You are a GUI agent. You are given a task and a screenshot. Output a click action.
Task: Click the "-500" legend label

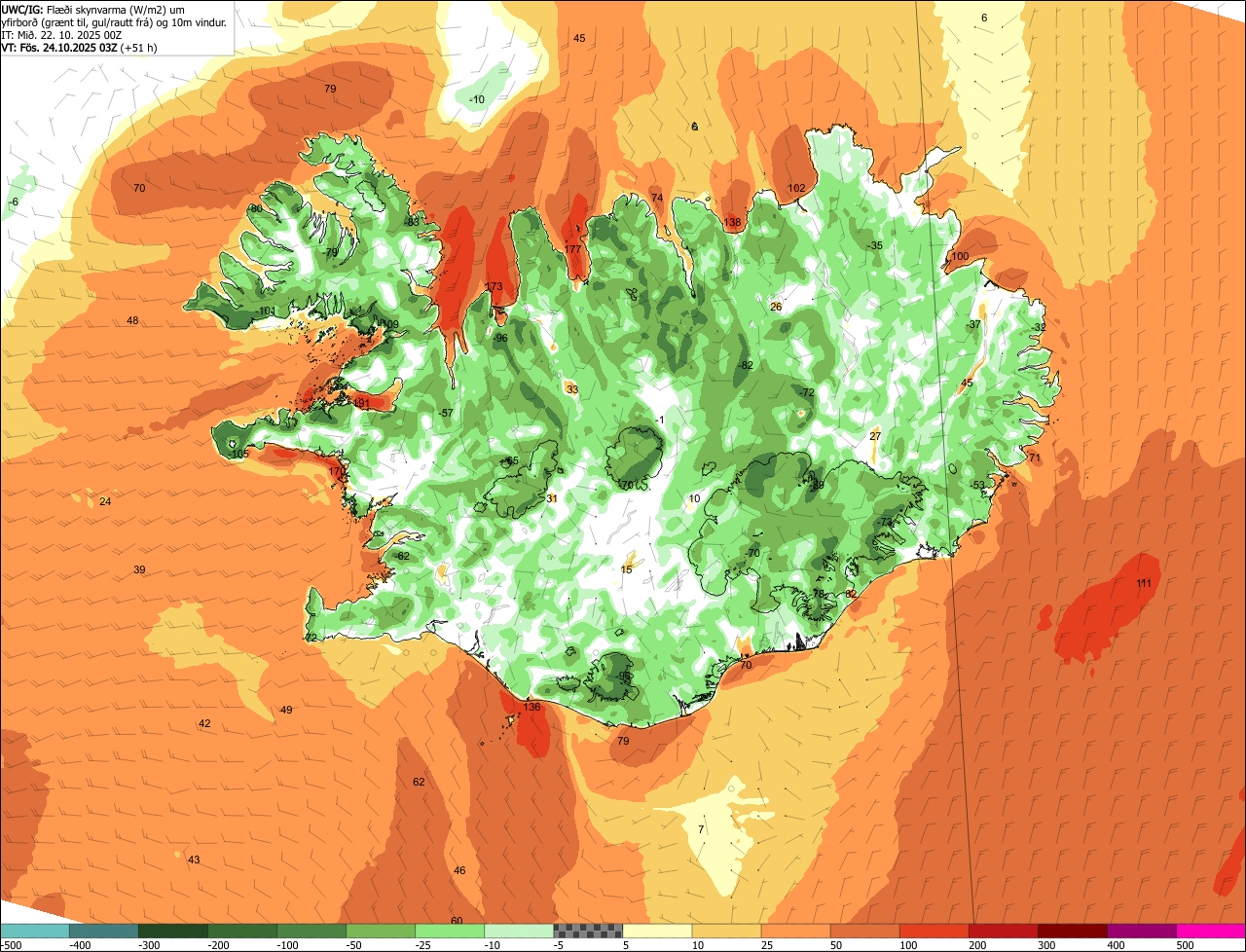tap(11, 945)
